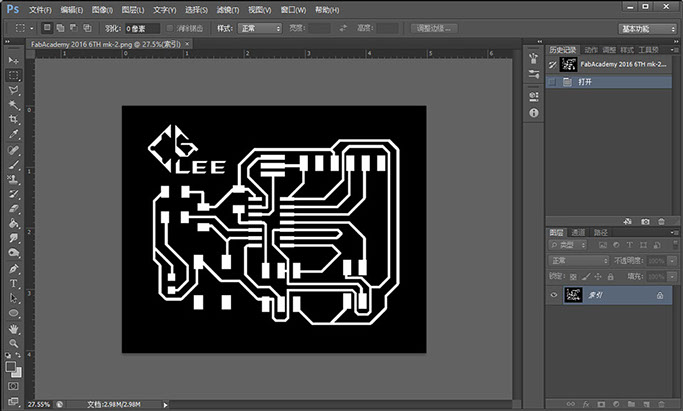Add a layer style fx
This screenshot has width=683, height=411.
point(586,404)
